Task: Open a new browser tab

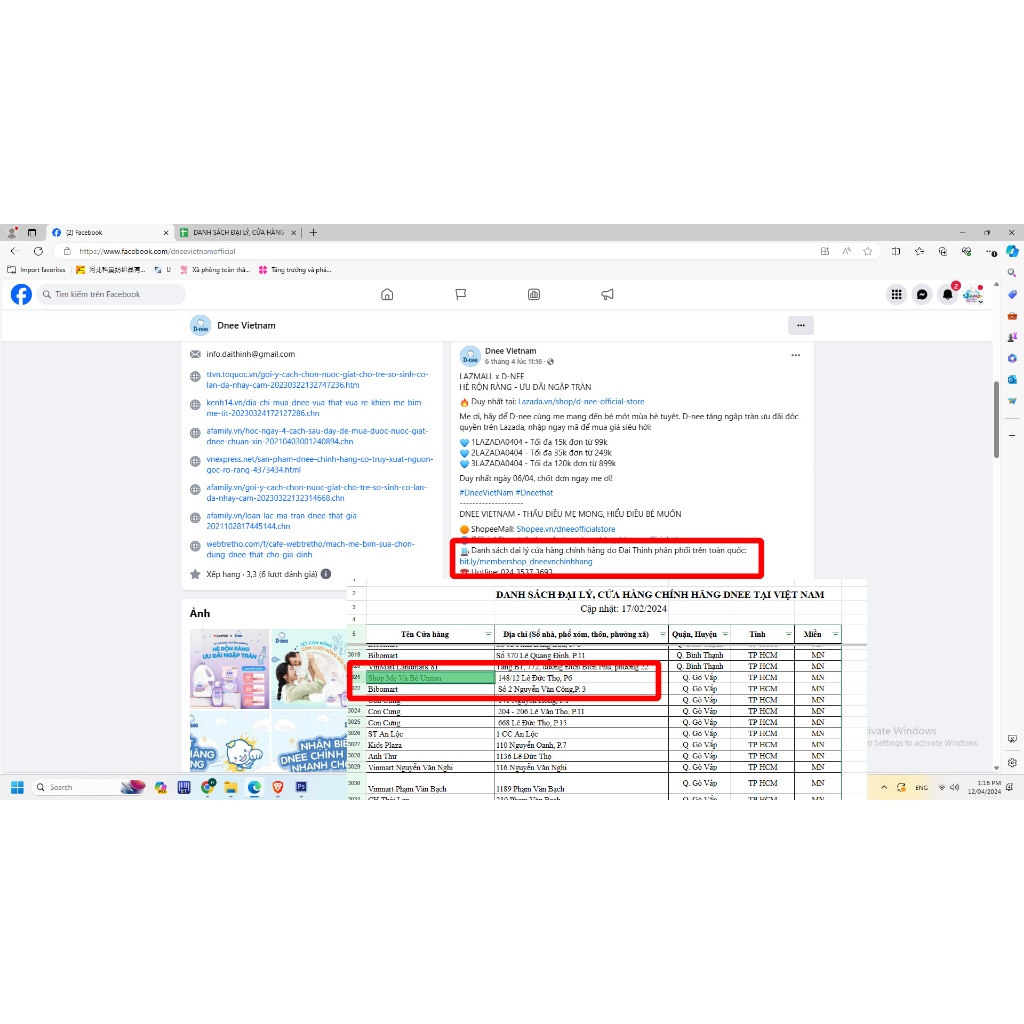Action: click(x=313, y=232)
